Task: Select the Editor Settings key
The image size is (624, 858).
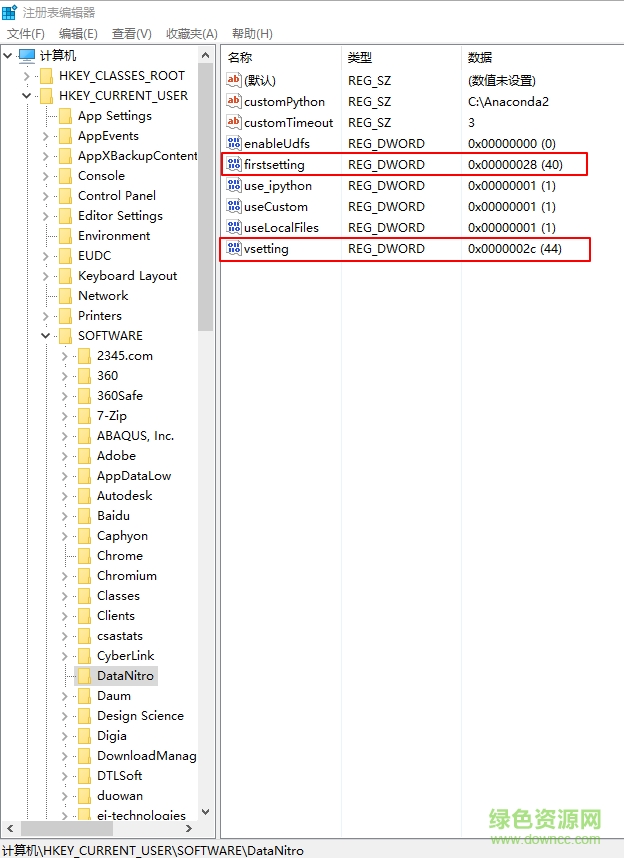Action: click(120, 216)
